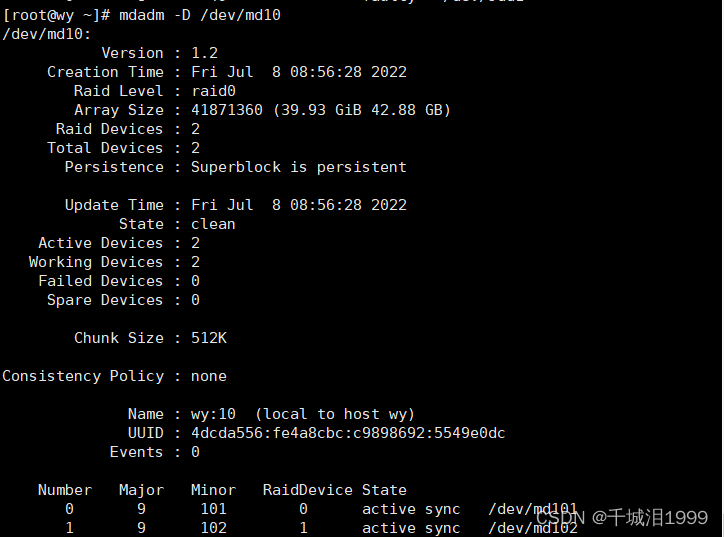Click the Active Devices label

(100, 243)
